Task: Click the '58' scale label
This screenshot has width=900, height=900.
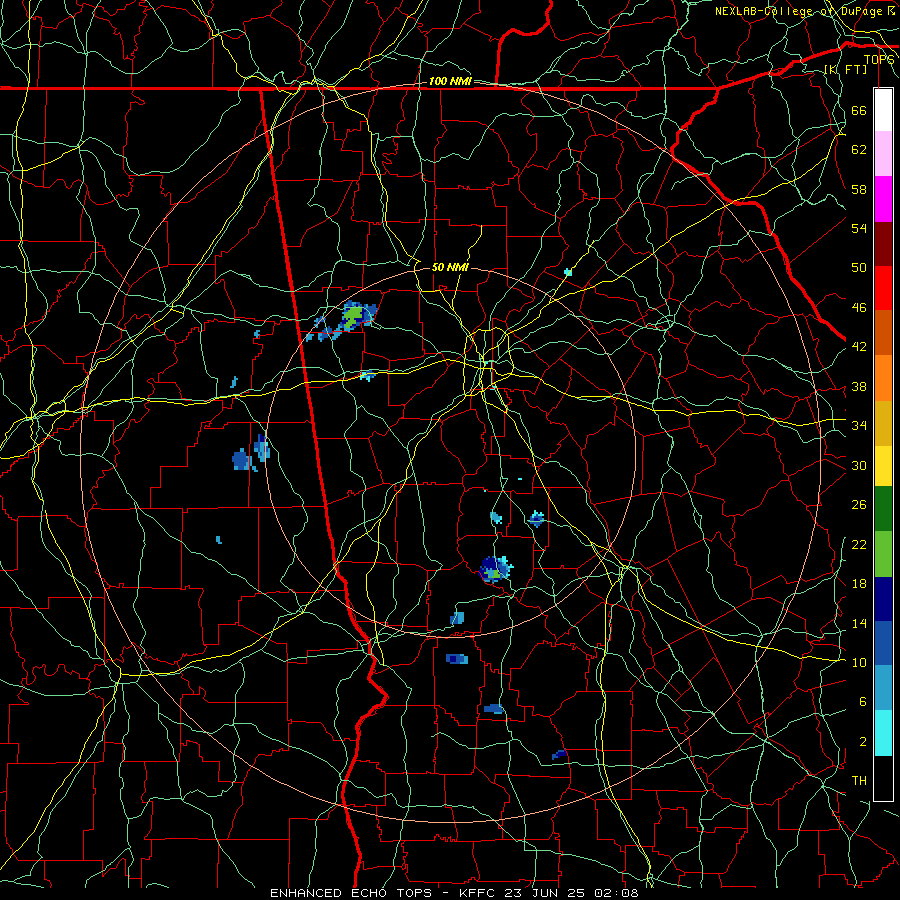Action: [x=859, y=189]
